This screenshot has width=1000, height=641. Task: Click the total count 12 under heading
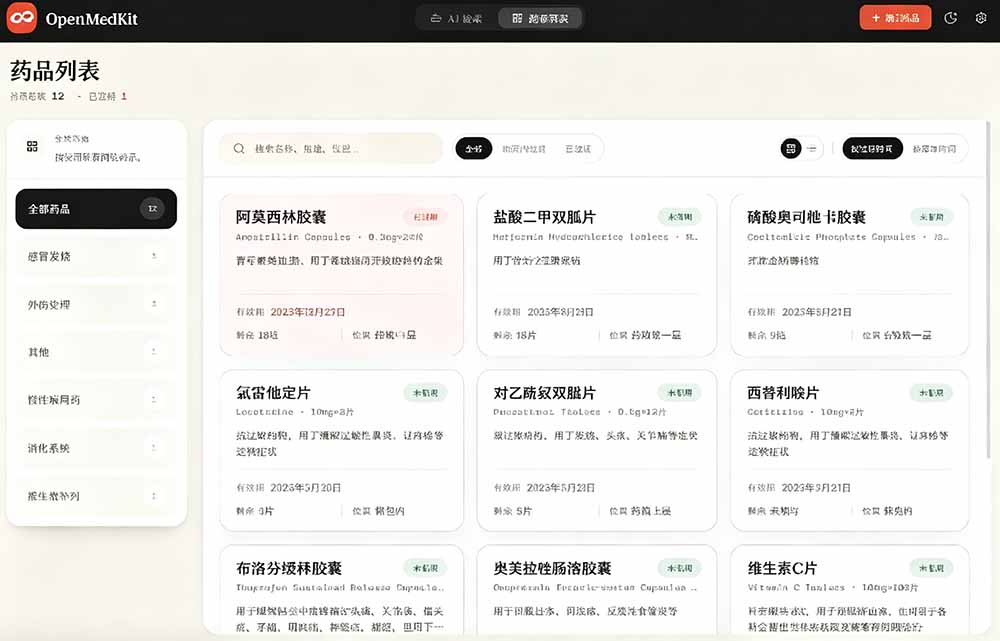pos(58,96)
